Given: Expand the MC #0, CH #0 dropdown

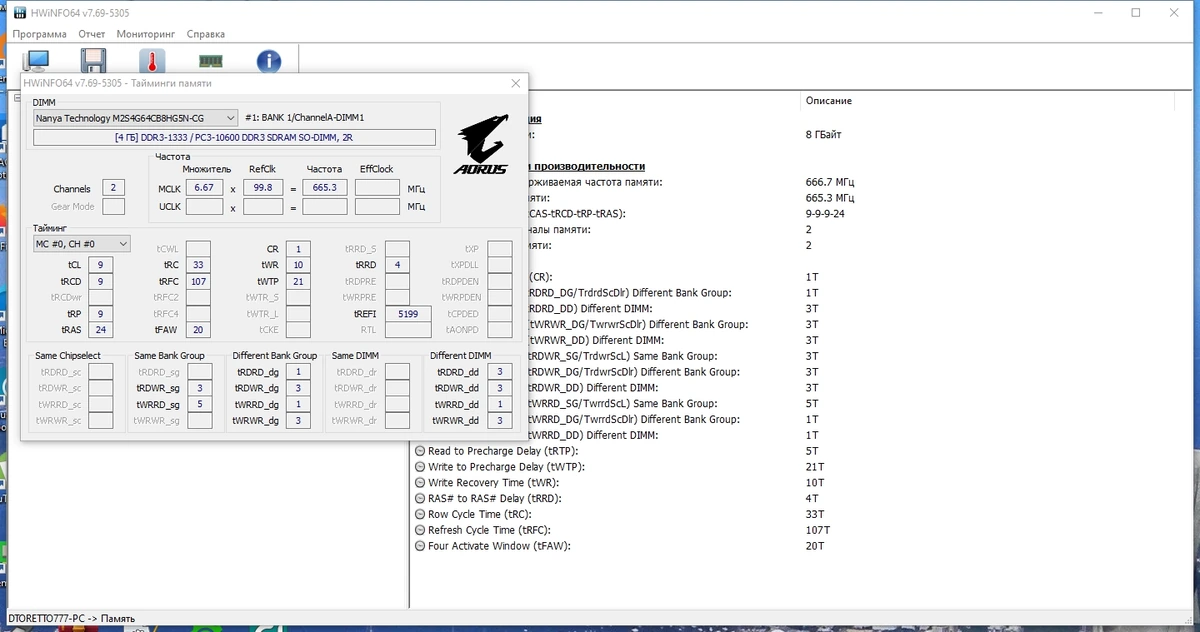Looking at the screenshot, I should coord(81,243).
